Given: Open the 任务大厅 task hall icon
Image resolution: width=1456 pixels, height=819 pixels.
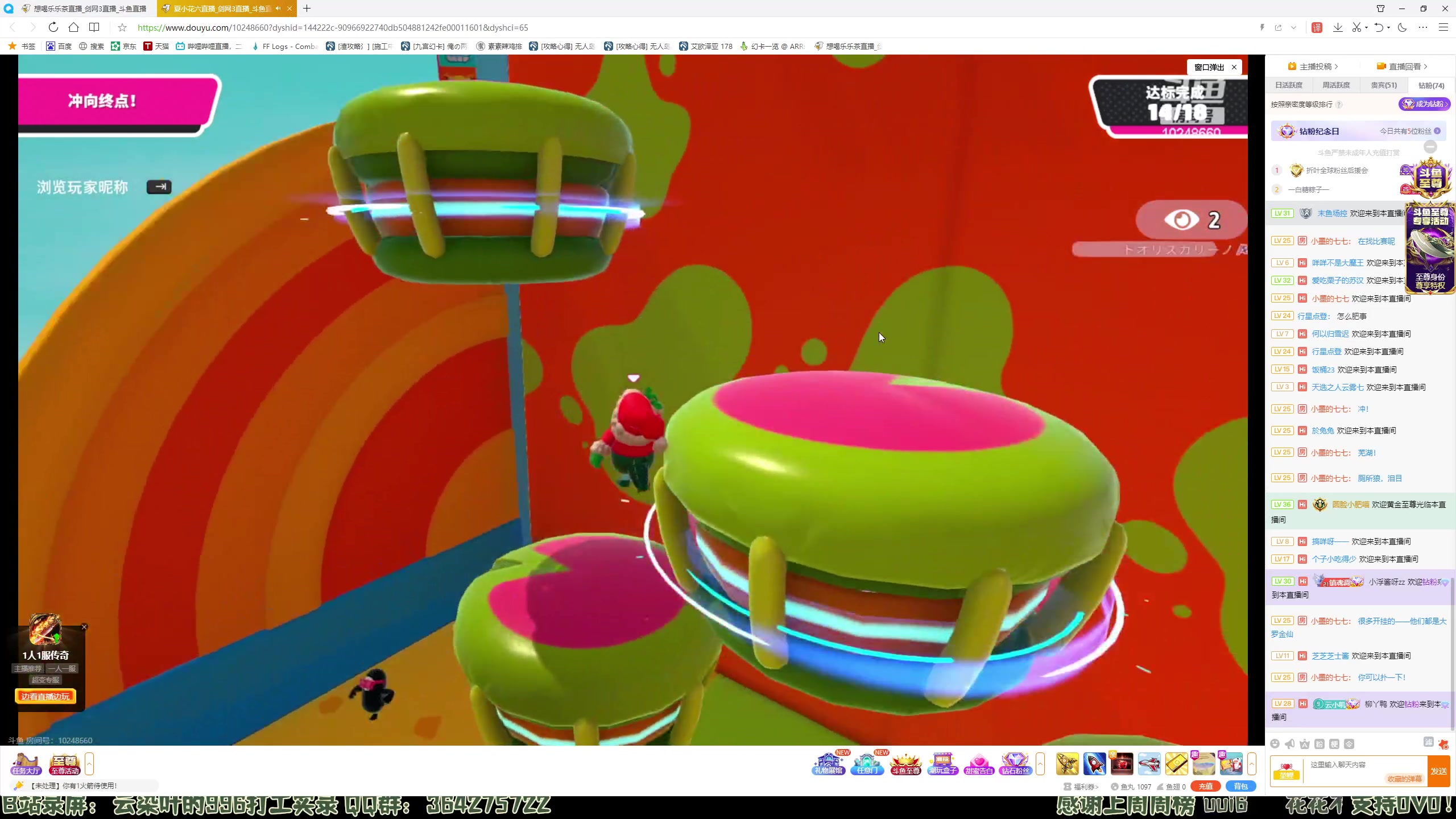Looking at the screenshot, I should point(26,764).
